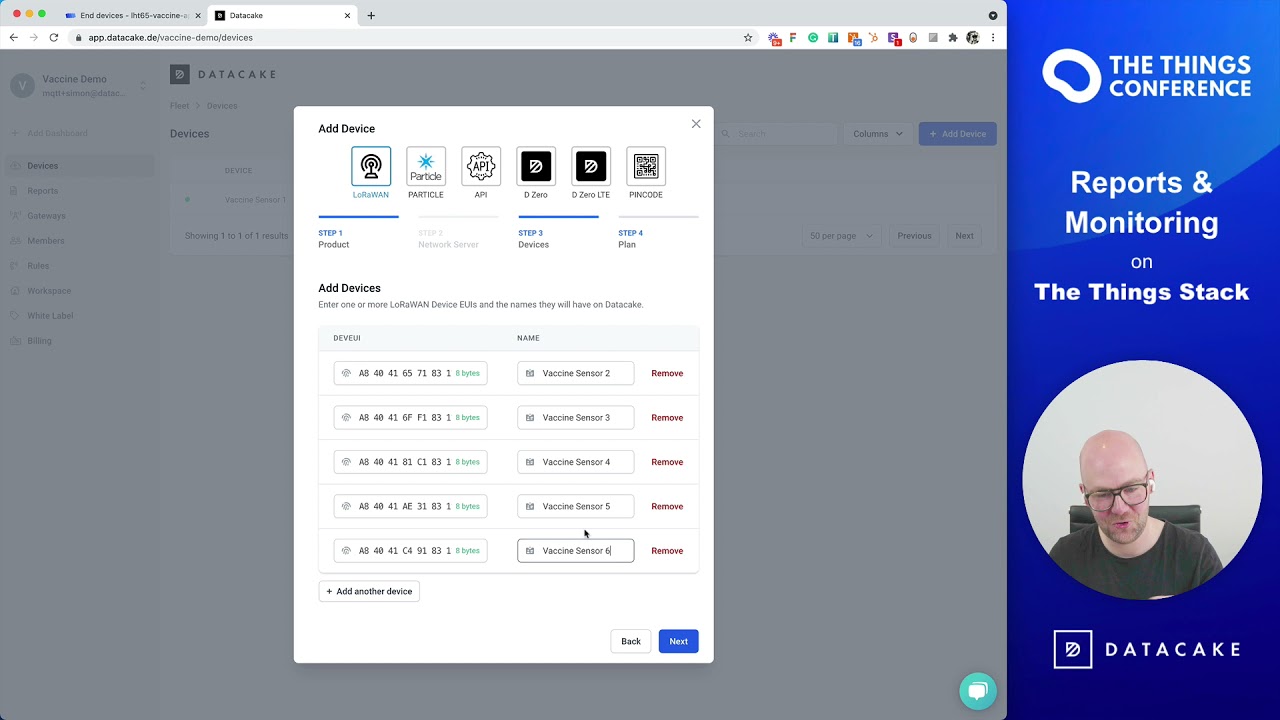
Task: Open Vaccine Sensor 1 in devices table
Action: pyautogui.click(x=255, y=200)
